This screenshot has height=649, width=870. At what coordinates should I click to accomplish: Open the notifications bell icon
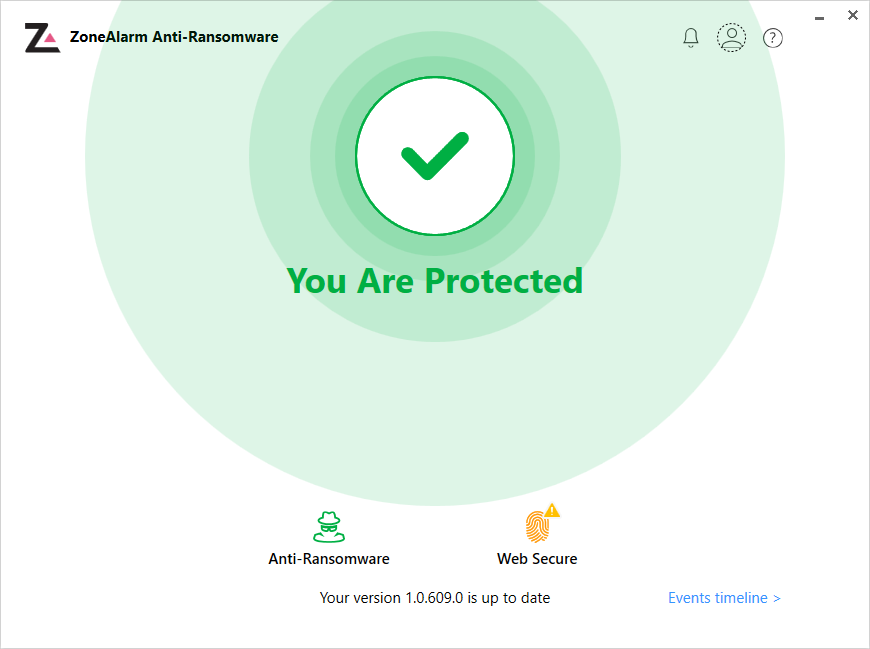690,37
